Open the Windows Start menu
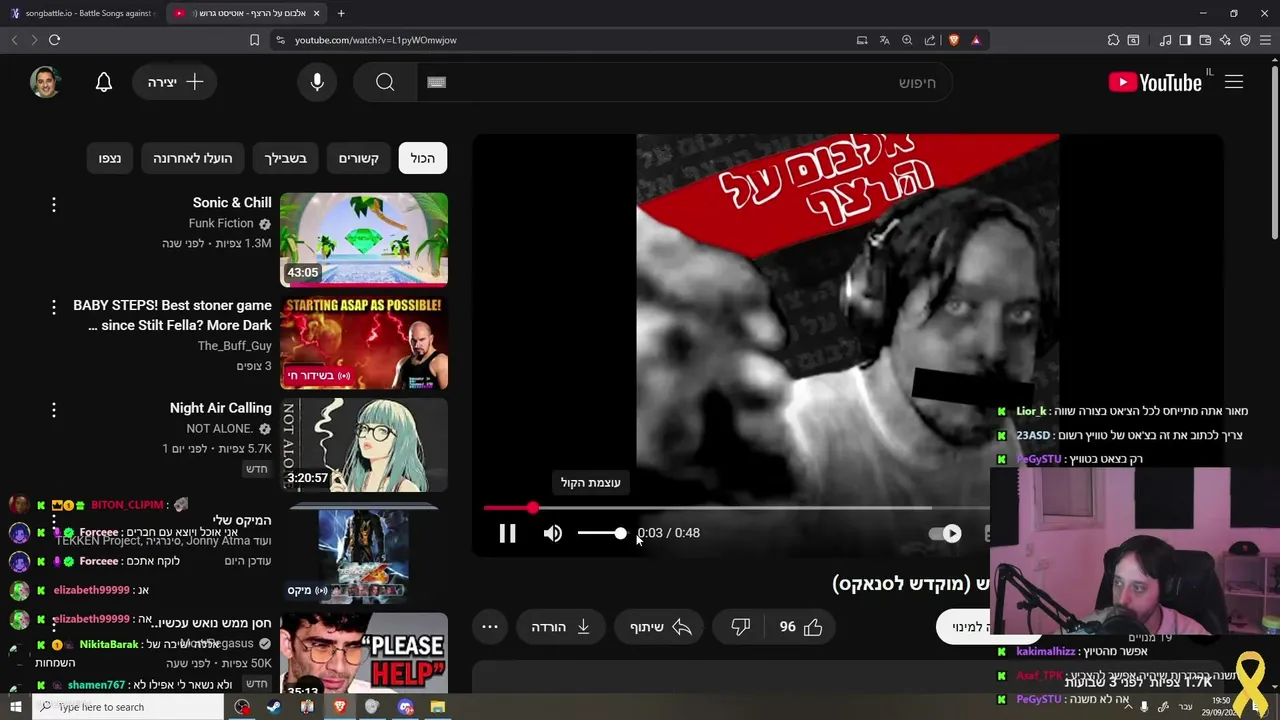 pyautogui.click(x=15, y=707)
